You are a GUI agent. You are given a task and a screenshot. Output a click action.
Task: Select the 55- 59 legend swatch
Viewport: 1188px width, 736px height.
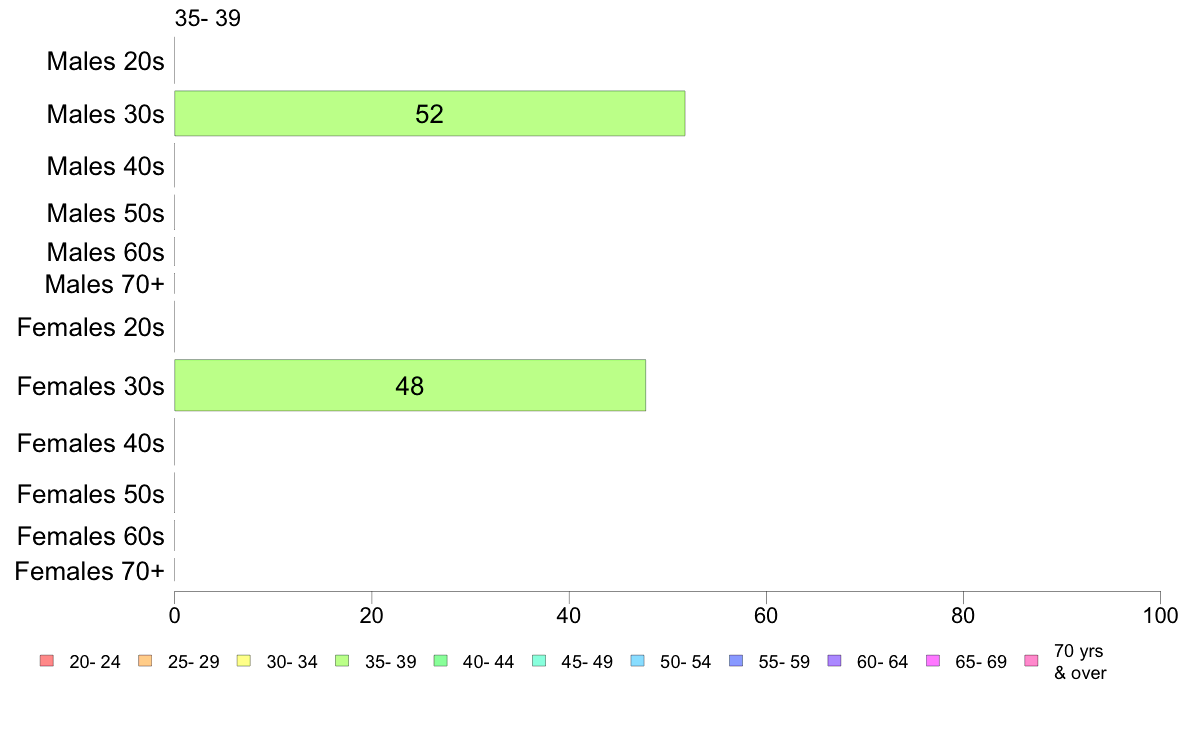coord(736,661)
